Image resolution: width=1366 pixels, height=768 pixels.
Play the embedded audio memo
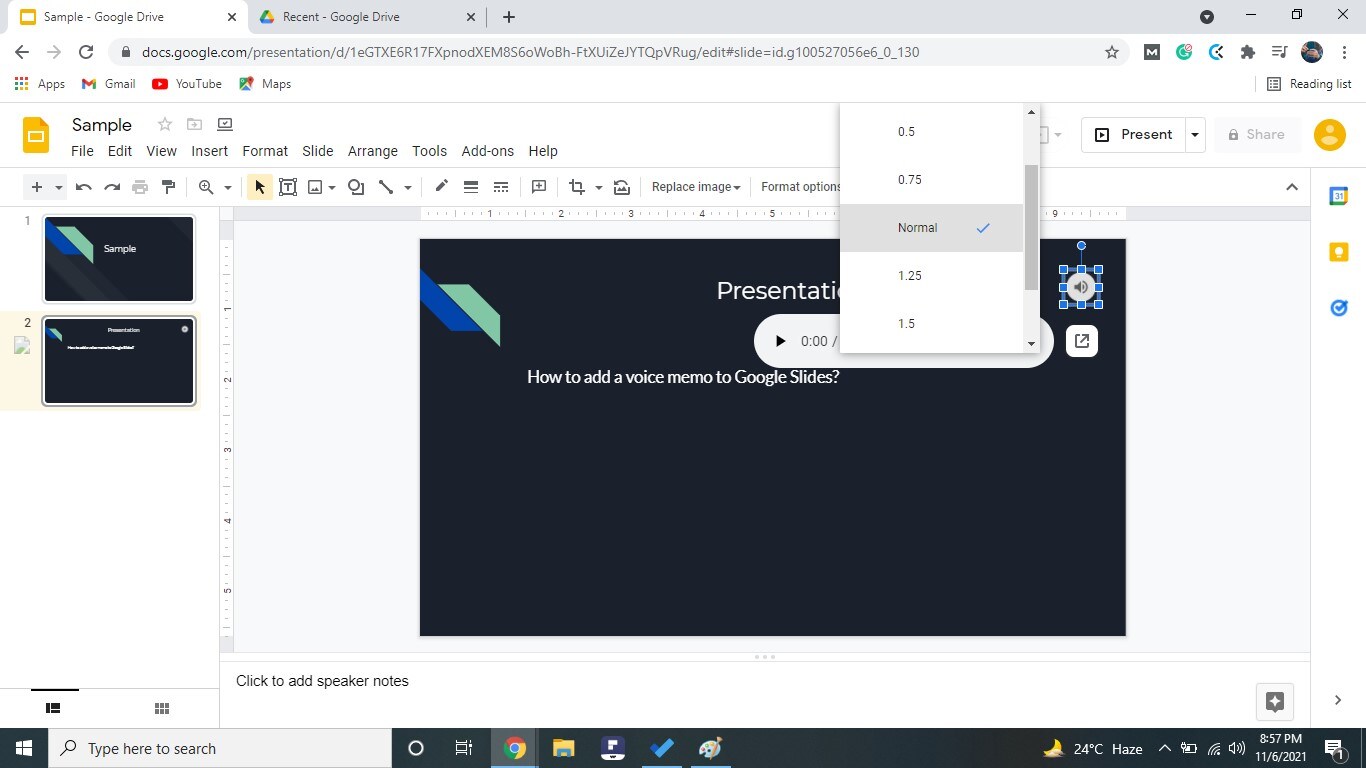[x=781, y=340]
